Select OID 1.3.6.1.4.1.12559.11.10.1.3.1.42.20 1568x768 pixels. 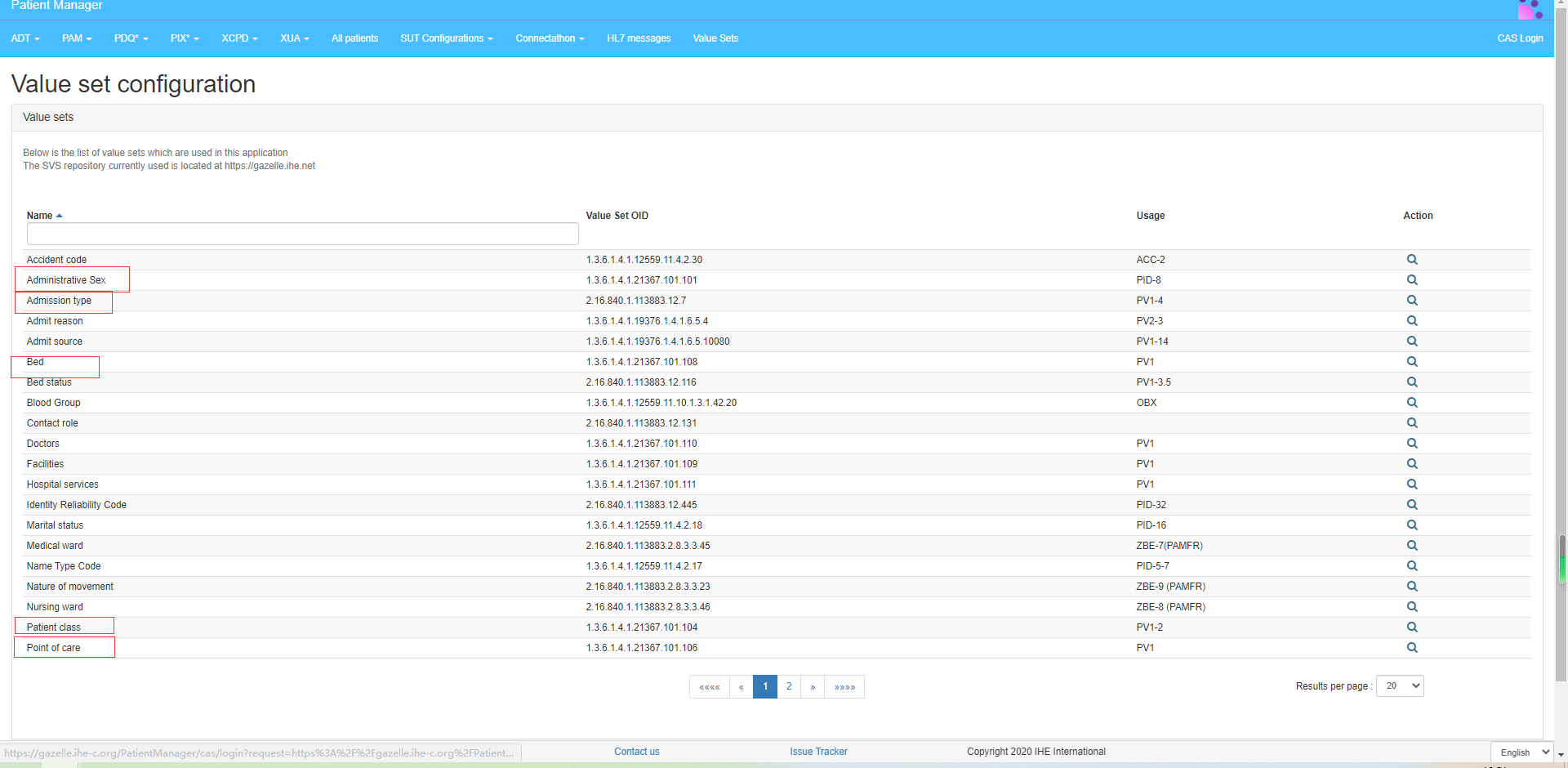tap(661, 403)
